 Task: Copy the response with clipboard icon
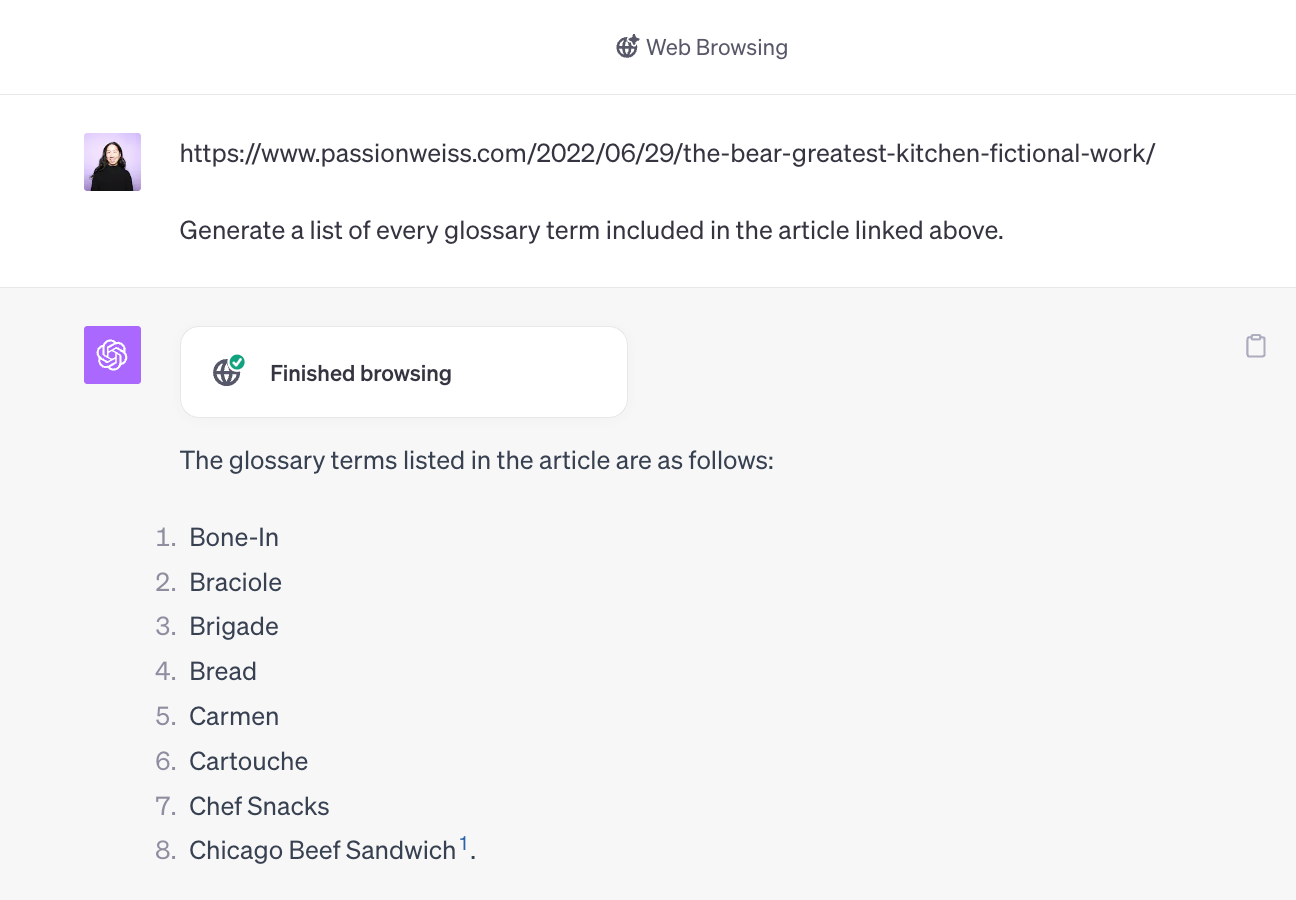[1256, 346]
